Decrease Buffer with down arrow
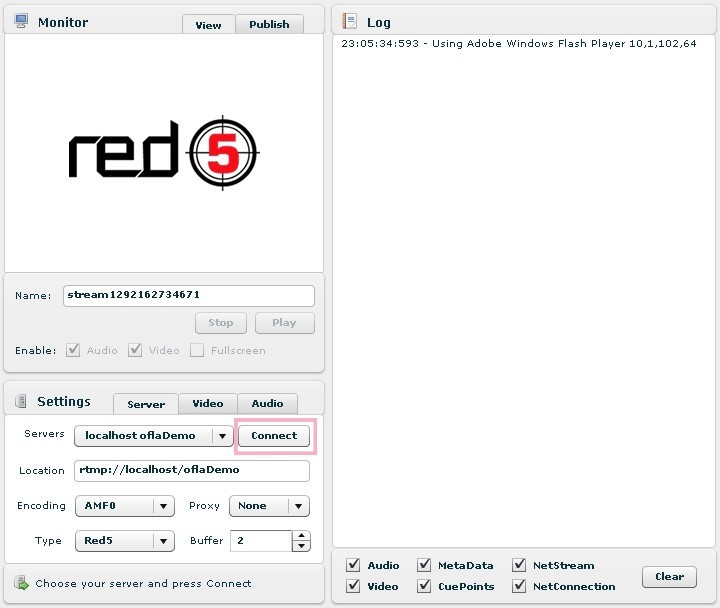This screenshot has height=608, width=720. [301, 546]
